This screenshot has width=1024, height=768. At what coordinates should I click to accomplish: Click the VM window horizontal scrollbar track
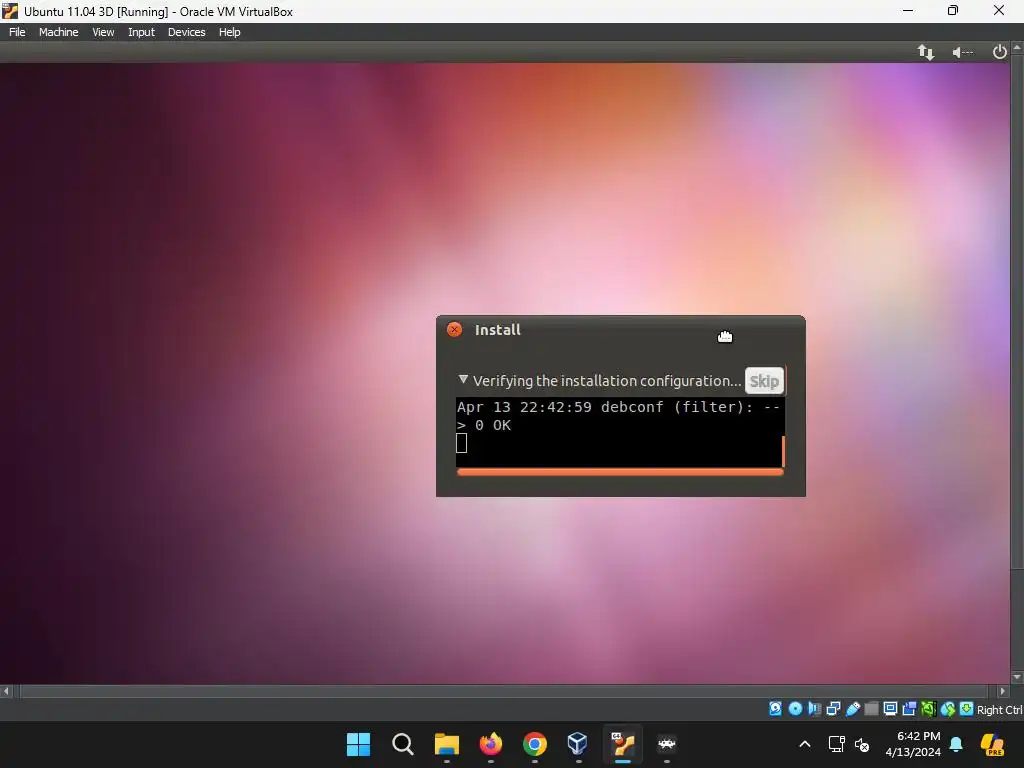pos(504,691)
